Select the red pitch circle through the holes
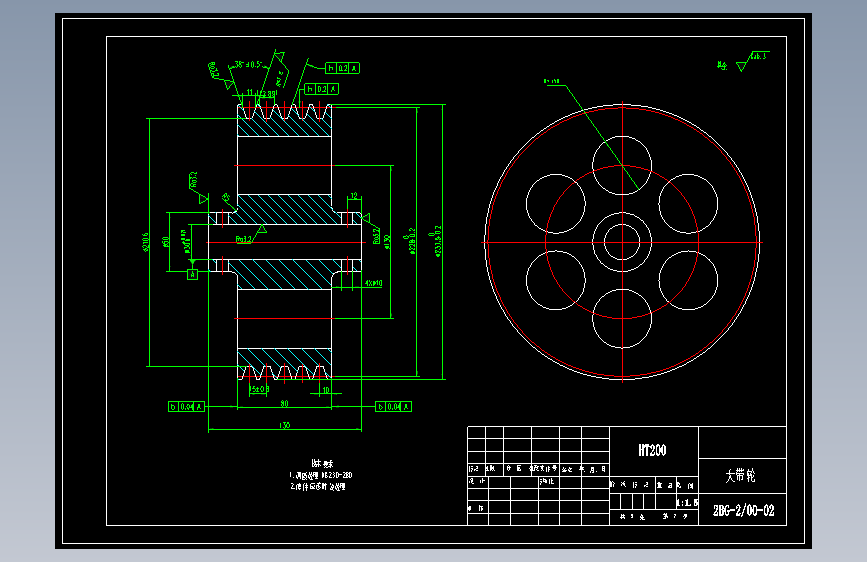867x562 pixels. 622,242
